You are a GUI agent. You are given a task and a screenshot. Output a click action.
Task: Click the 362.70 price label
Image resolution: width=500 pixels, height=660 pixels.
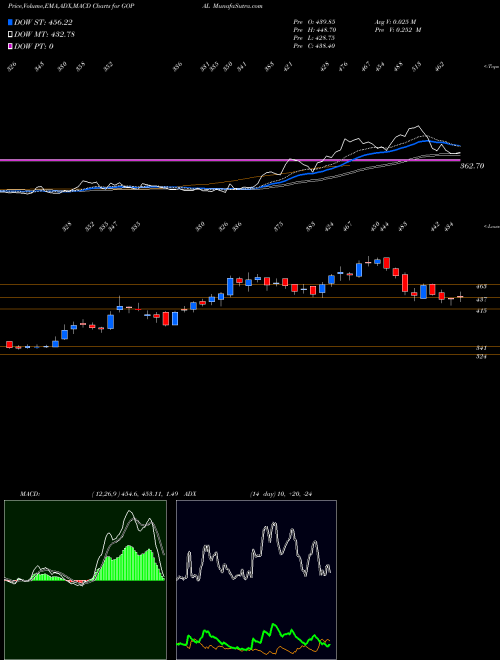point(472,166)
